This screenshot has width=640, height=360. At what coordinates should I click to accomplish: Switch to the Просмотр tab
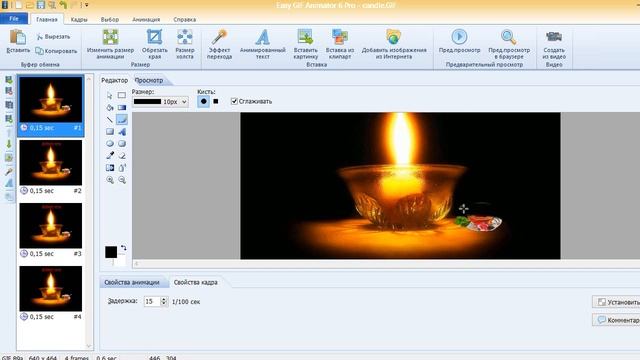(x=149, y=80)
